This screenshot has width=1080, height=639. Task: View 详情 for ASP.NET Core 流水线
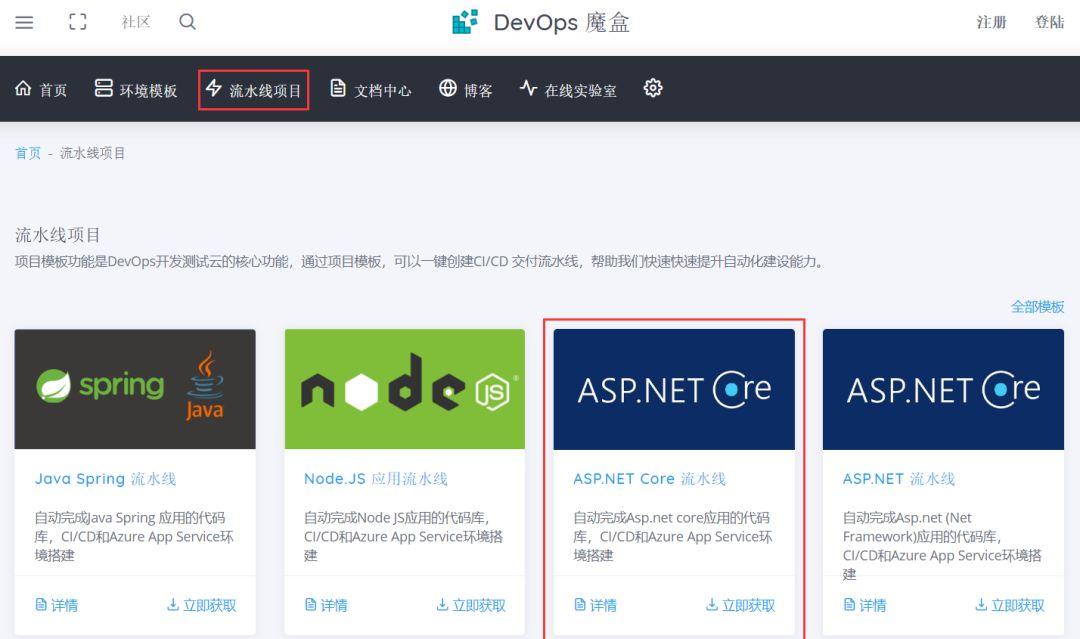click(x=595, y=605)
